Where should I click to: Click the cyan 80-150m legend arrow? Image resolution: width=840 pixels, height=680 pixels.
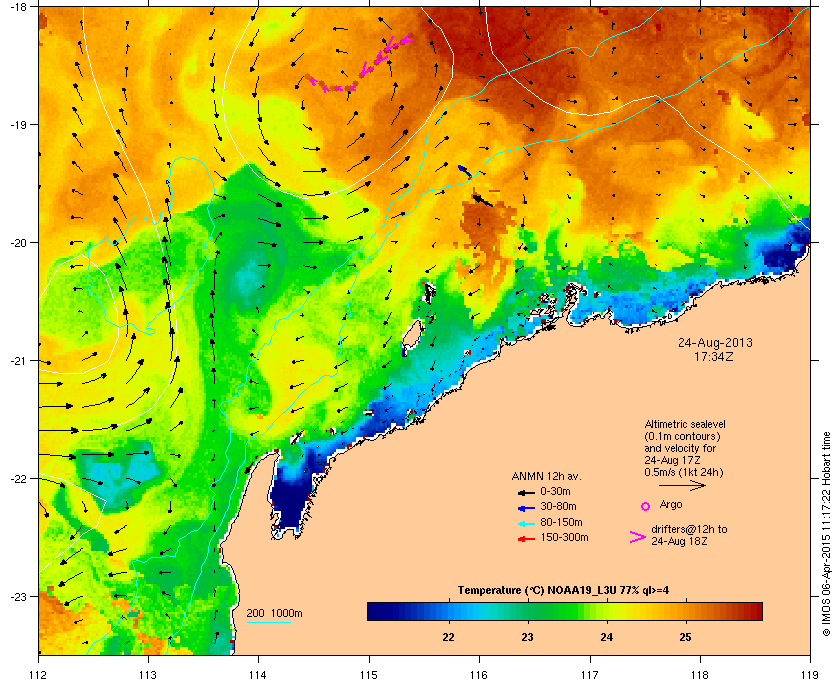526,523
